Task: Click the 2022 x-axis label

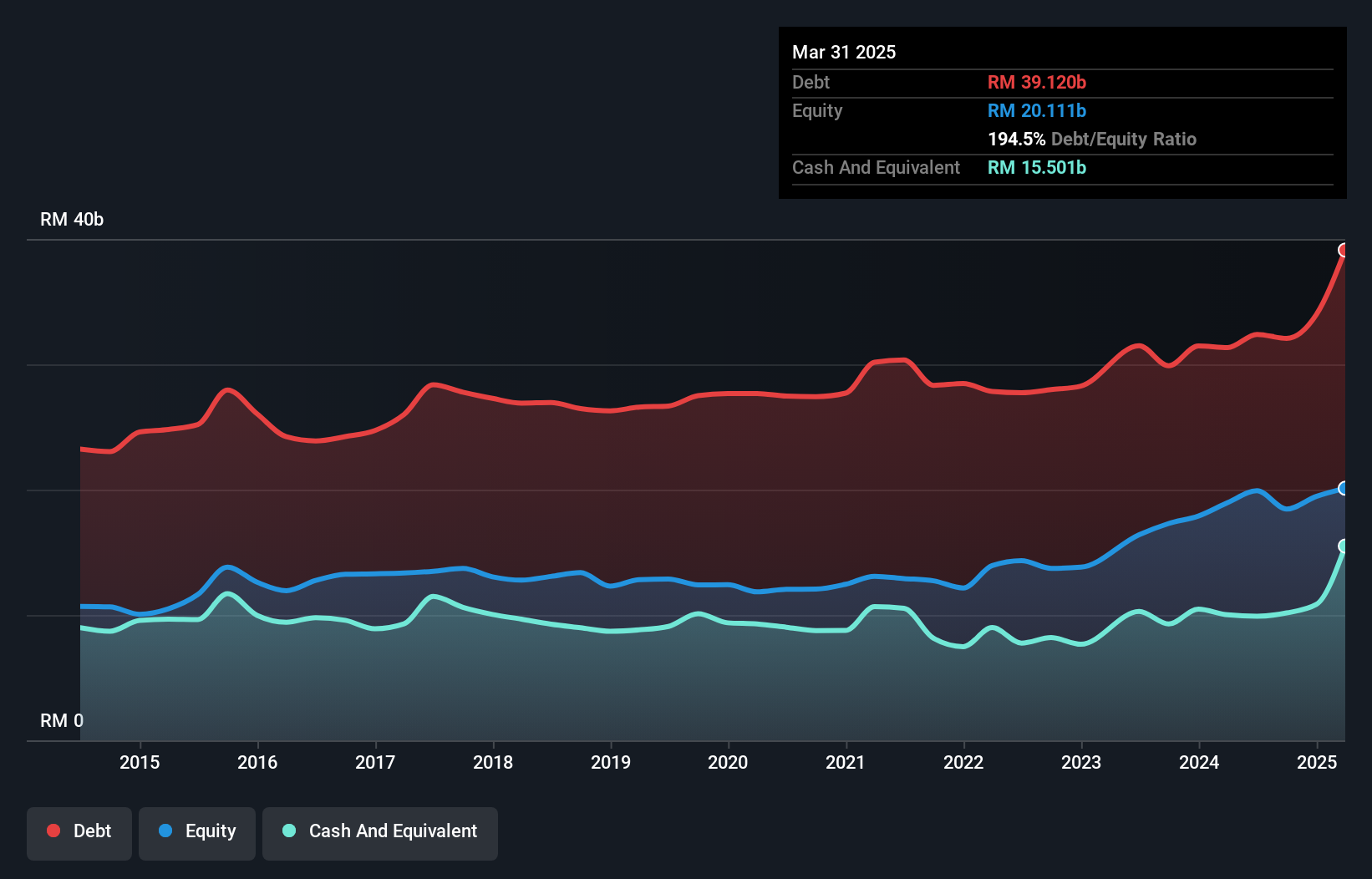Action: pos(963,762)
